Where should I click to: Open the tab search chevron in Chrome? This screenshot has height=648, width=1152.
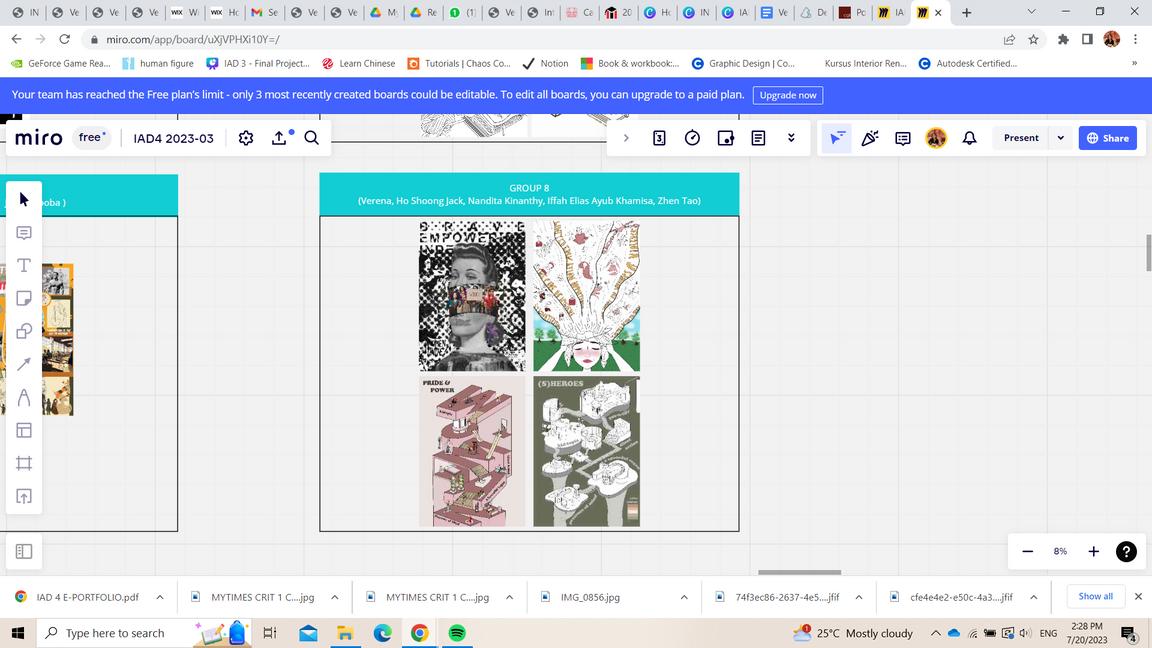[x=1032, y=12]
